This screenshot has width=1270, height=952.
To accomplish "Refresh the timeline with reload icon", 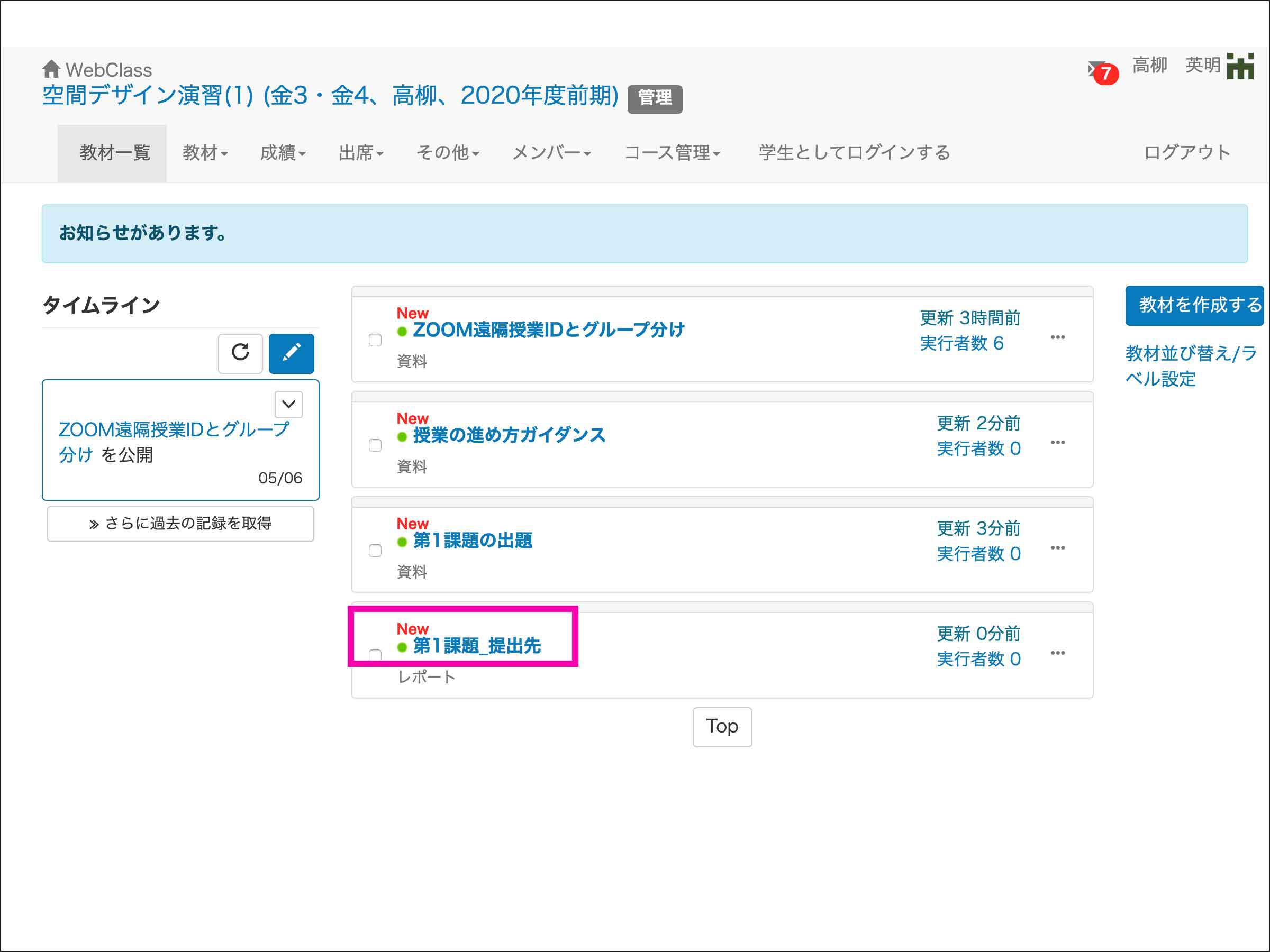I will click(x=240, y=353).
